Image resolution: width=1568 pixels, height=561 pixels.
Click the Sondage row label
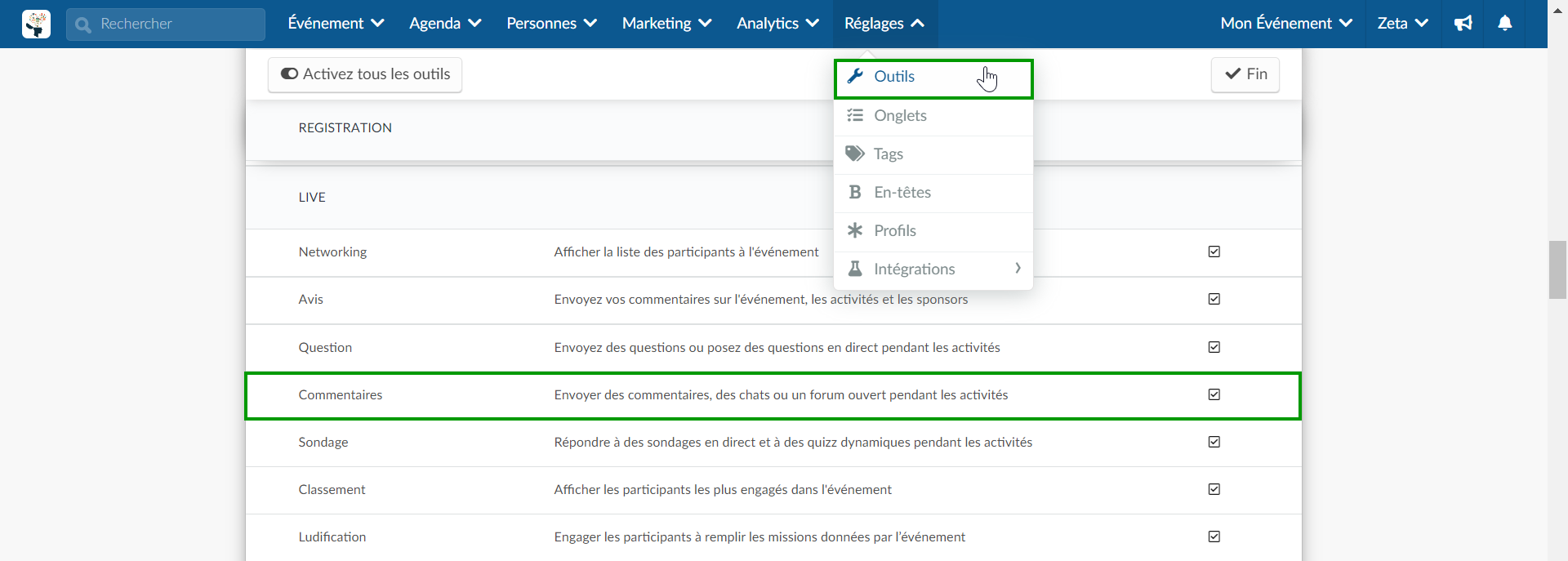[323, 442]
